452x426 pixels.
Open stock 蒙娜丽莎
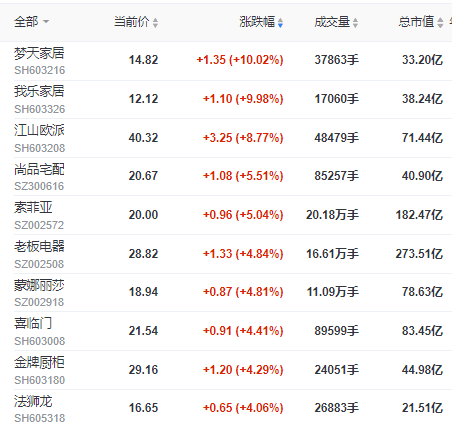(39, 285)
